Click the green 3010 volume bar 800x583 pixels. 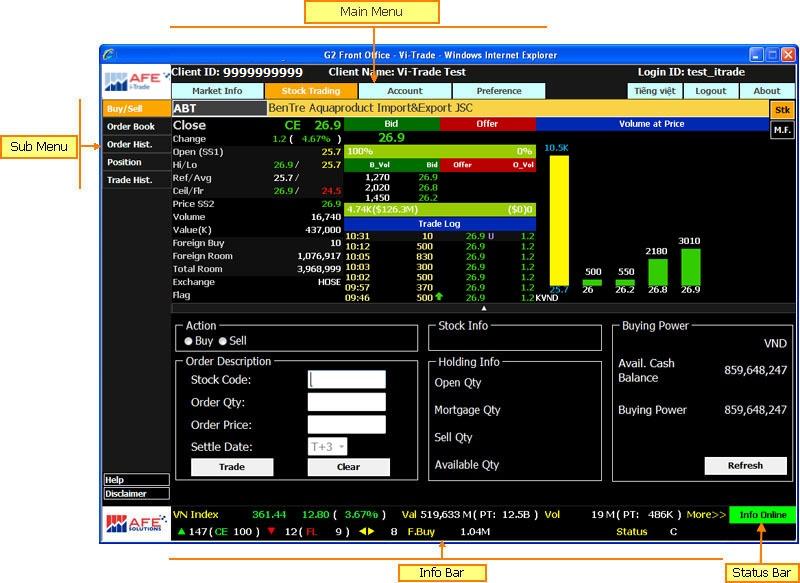click(x=690, y=267)
